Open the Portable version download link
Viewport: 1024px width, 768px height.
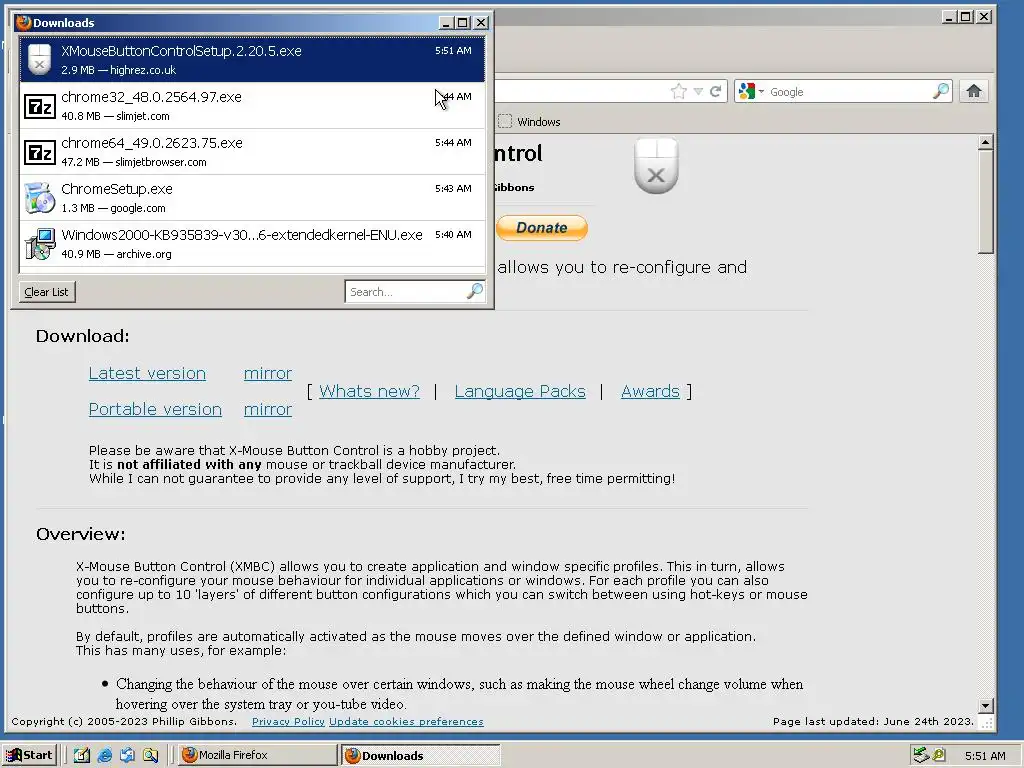pyautogui.click(x=155, y=409)
